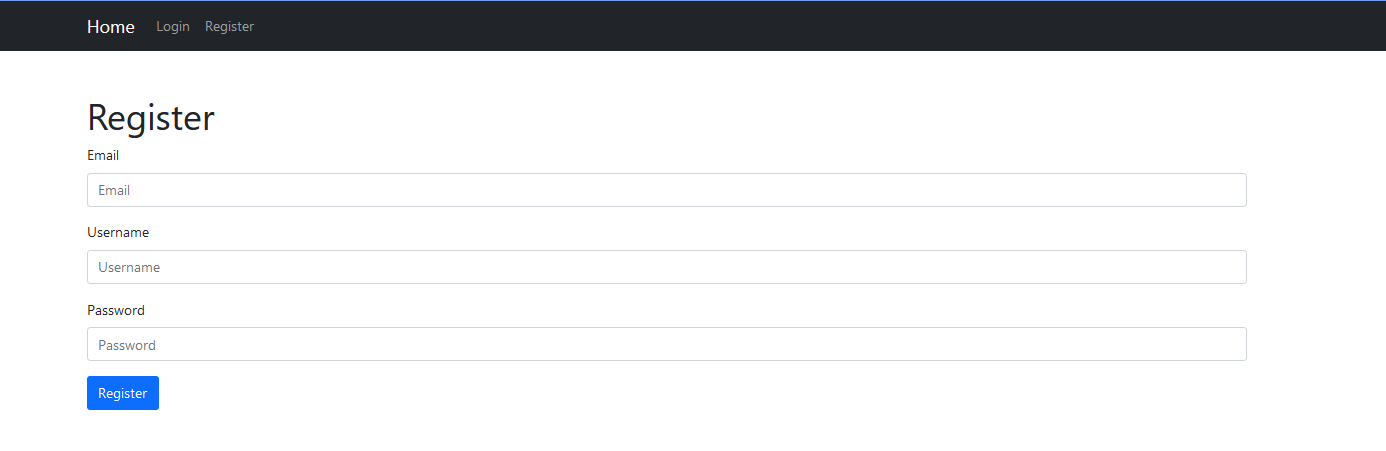Submit the registration form
1386x451 pixels.
click(123, 393)
